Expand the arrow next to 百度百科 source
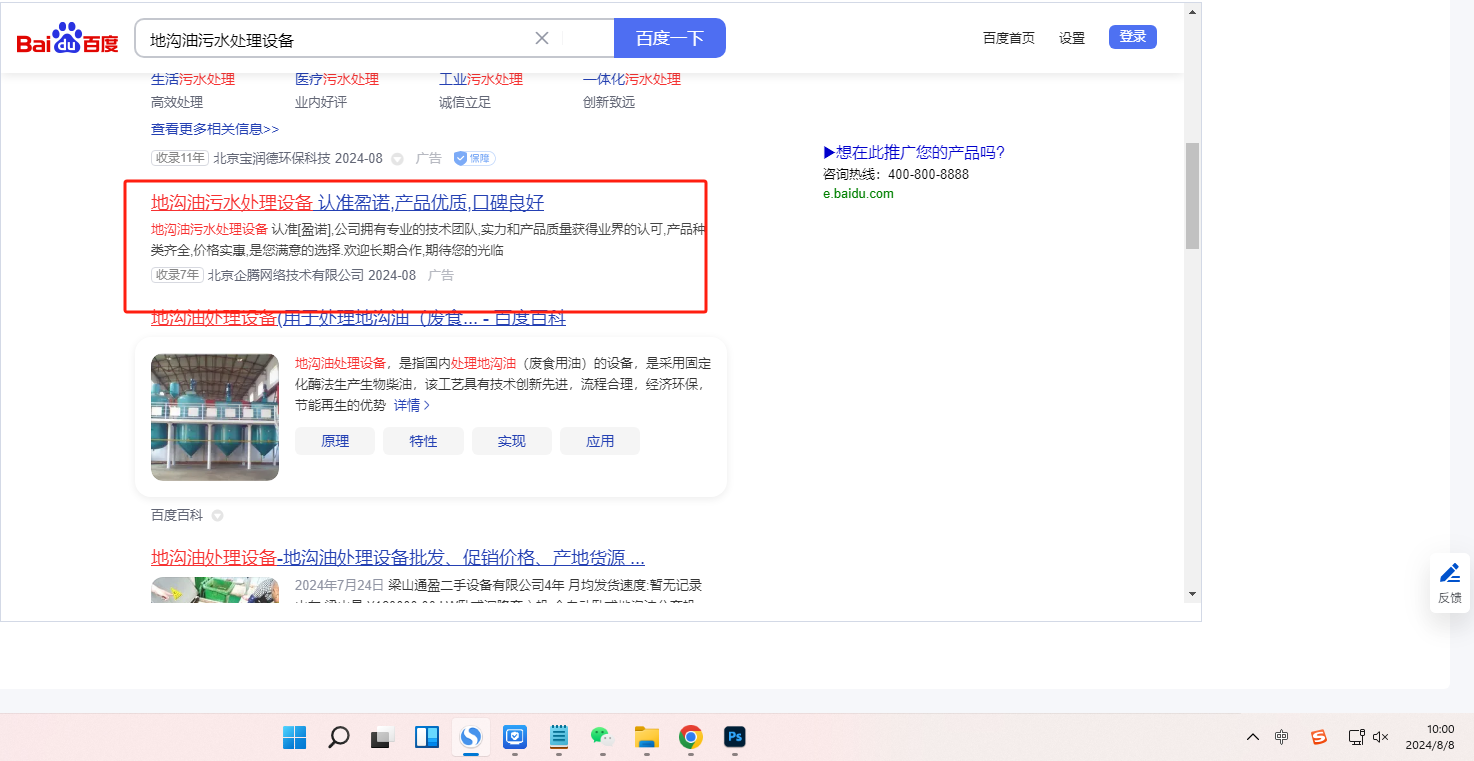The image size is (1474, 761). click(217, 516)
